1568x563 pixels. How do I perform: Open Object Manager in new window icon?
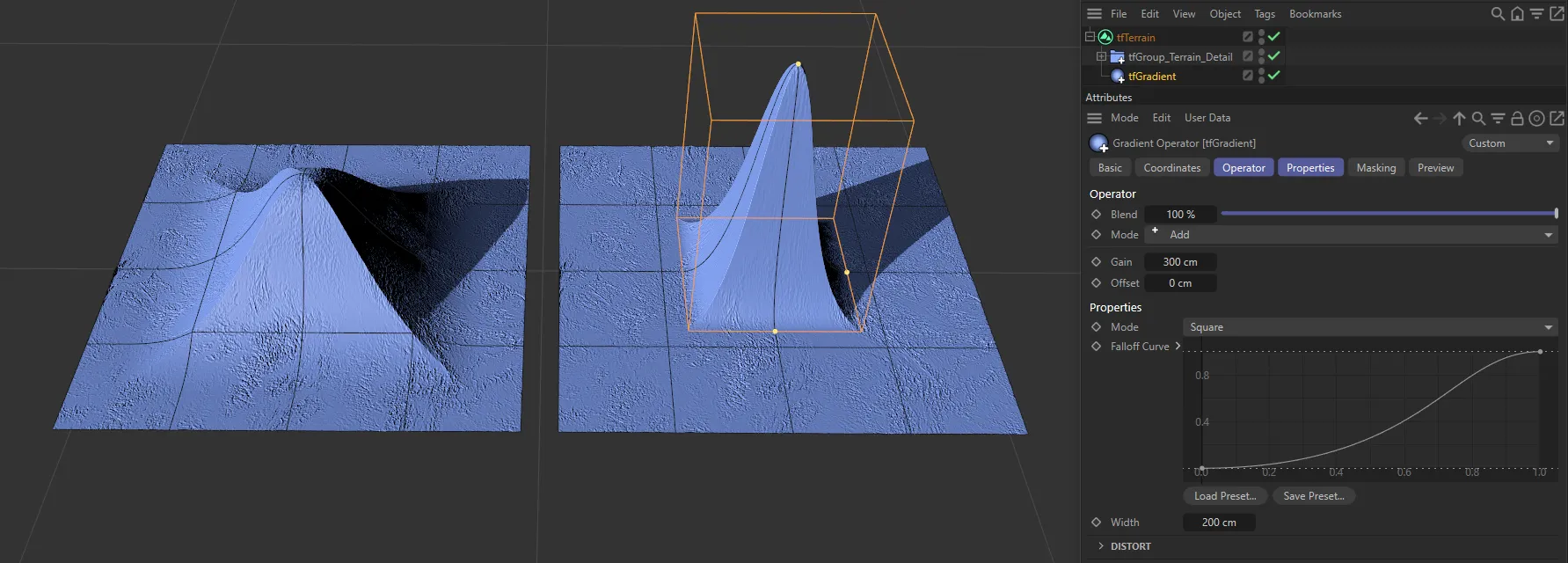(x=1557, y=14)
